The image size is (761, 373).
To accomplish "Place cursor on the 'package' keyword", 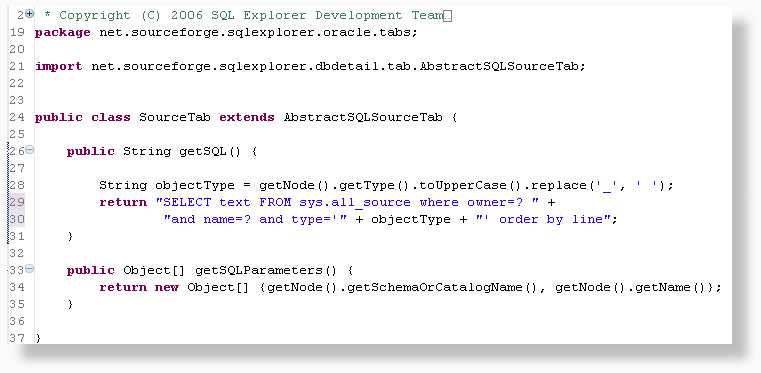I will [x=63, y=33].
